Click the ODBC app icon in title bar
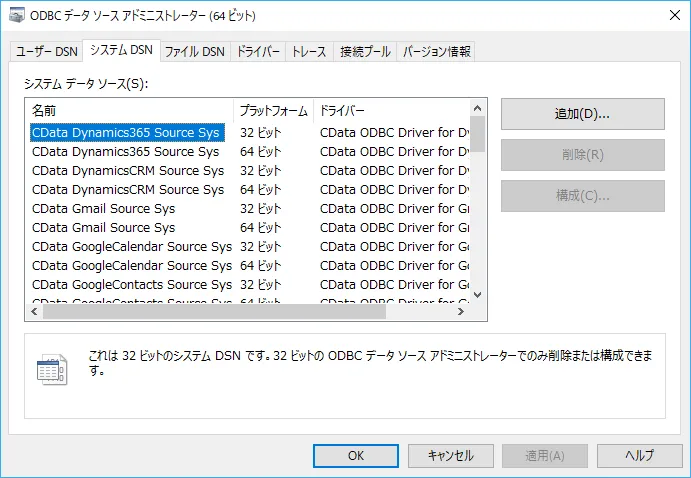This screenshot has height=478, width=691. click(x=17, y=16)
